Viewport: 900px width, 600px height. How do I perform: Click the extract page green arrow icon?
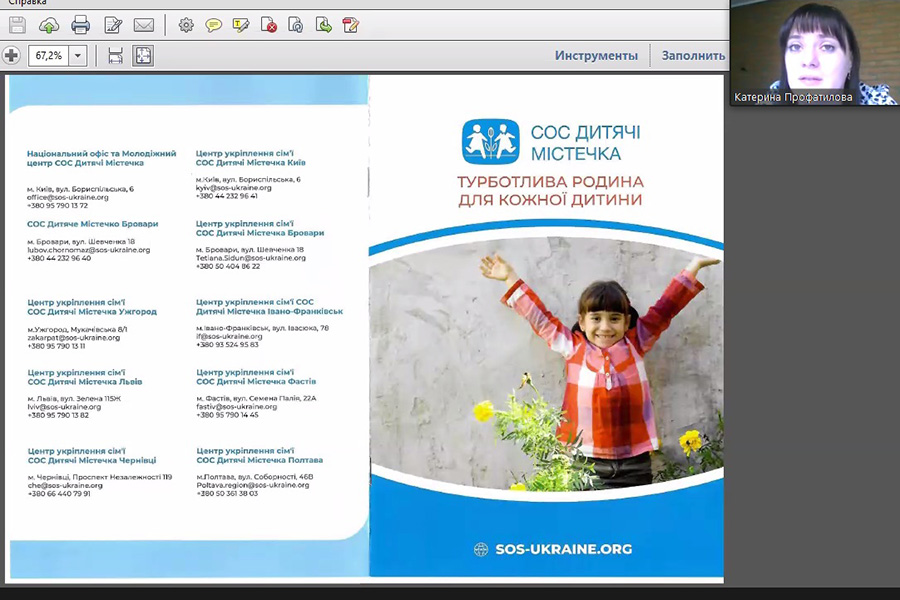click(323, 25)
